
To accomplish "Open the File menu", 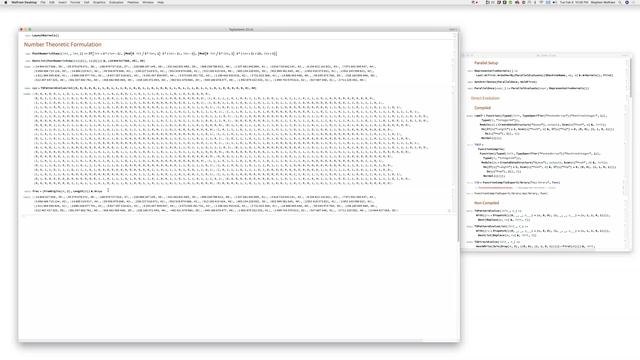I will click(x=43, y=2).
